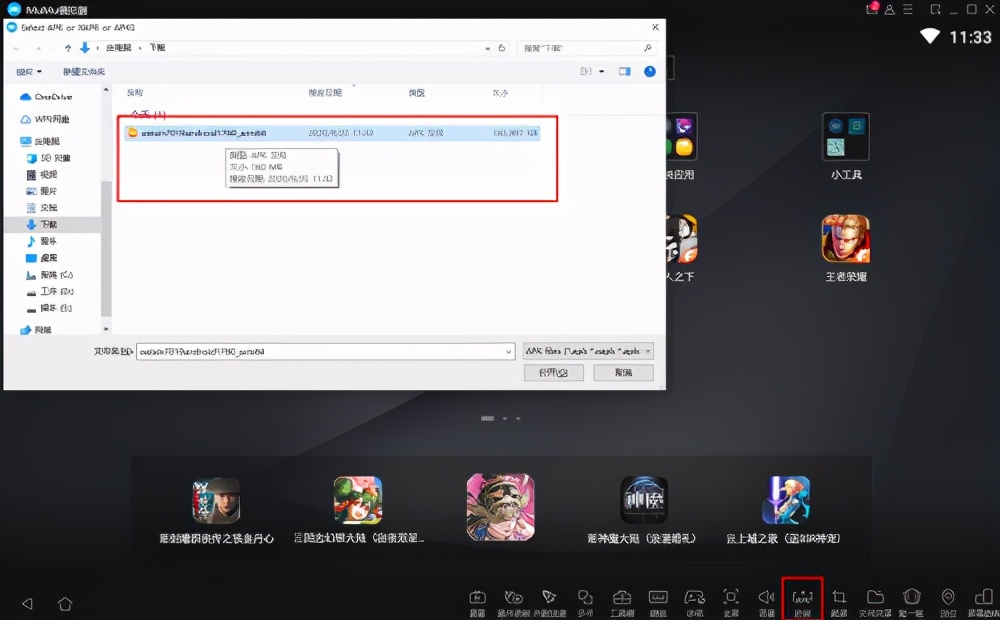1000x620 pixels.
Task: Sort by the Name column header
Action: tap(135, 93)
